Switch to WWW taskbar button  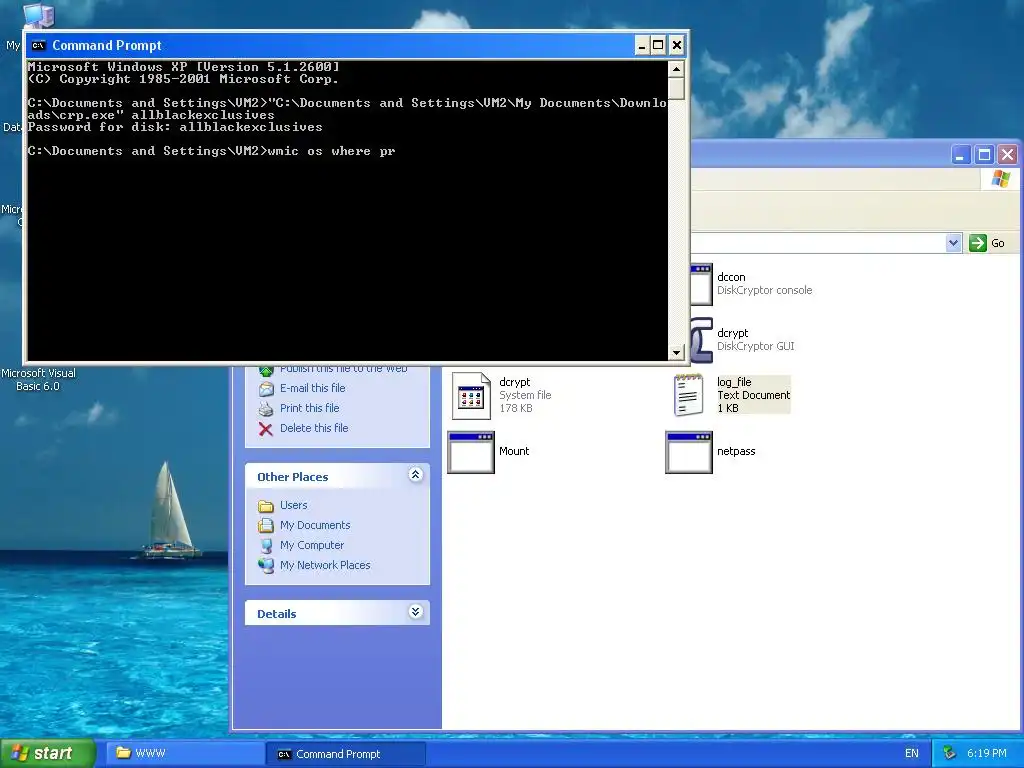pyautogui.click(x=185, y=754)
